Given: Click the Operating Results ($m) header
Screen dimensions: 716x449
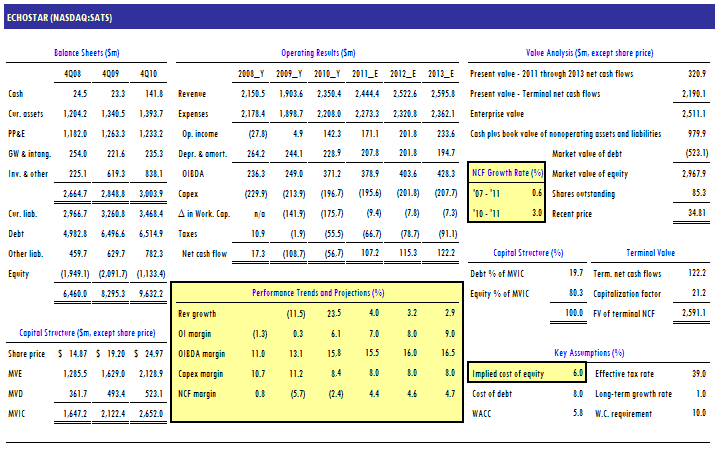Looking at the screenshot, I should (318, 52).
